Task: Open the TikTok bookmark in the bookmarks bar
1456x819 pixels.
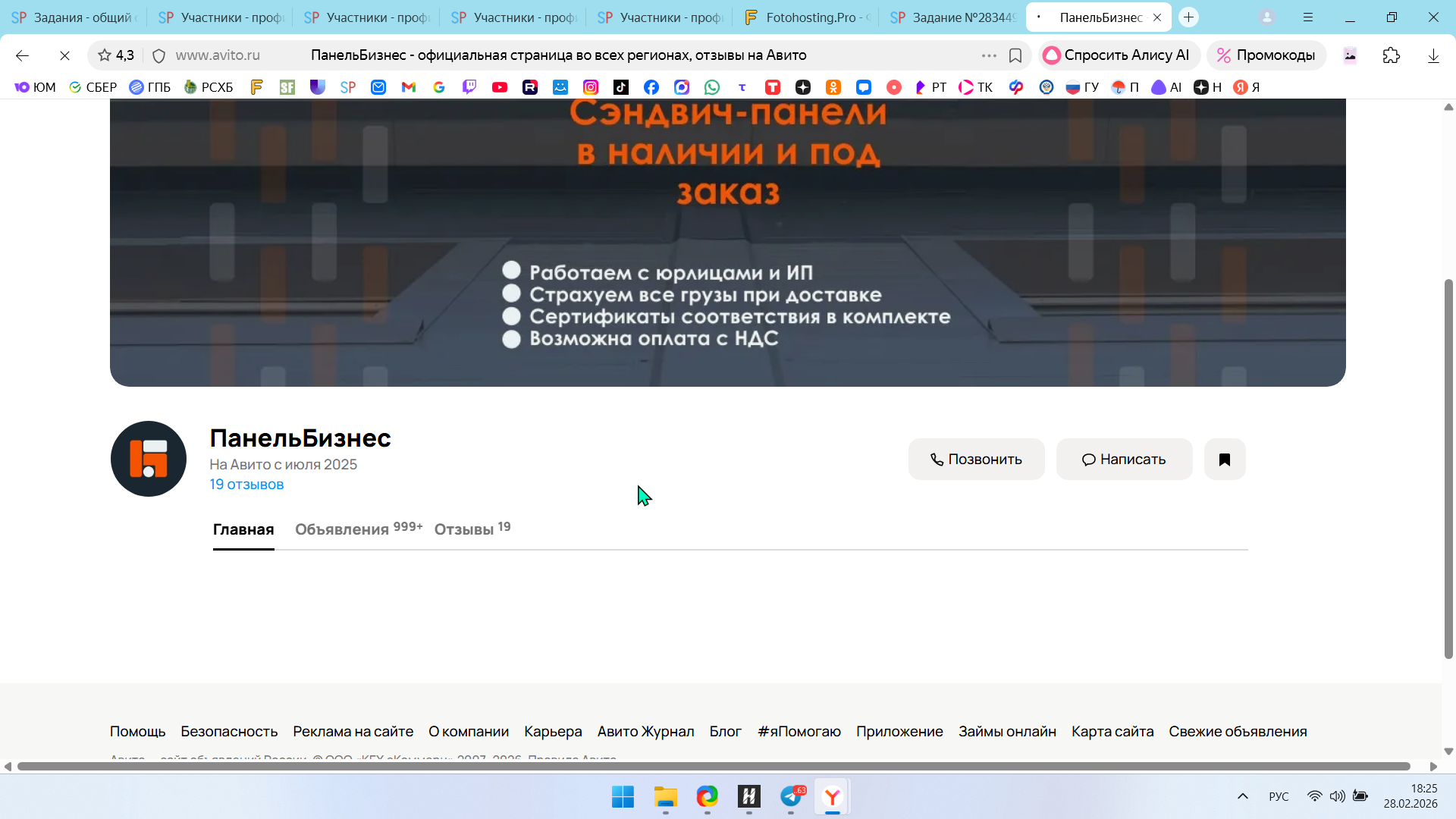Action: (x=621, y=87)
